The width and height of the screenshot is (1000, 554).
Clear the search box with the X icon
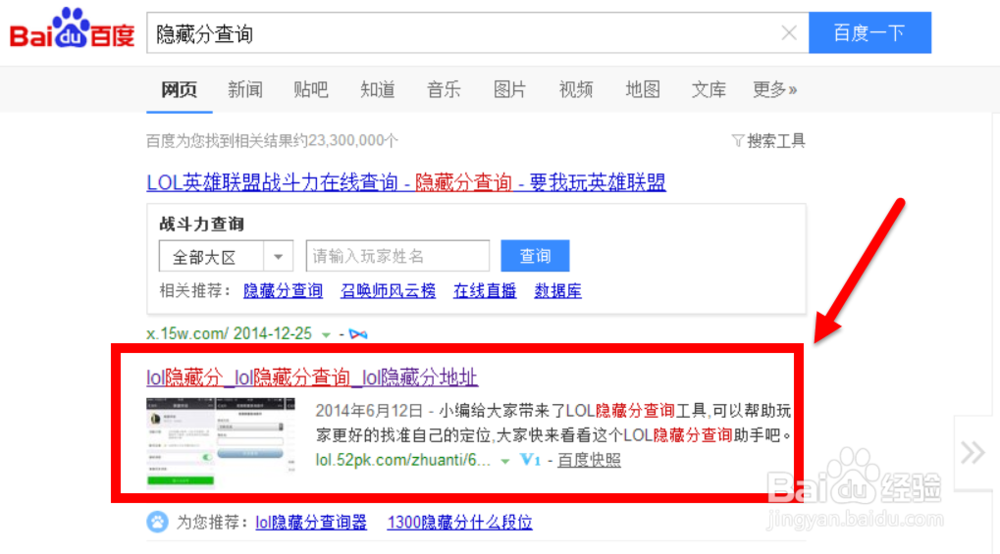789,33
